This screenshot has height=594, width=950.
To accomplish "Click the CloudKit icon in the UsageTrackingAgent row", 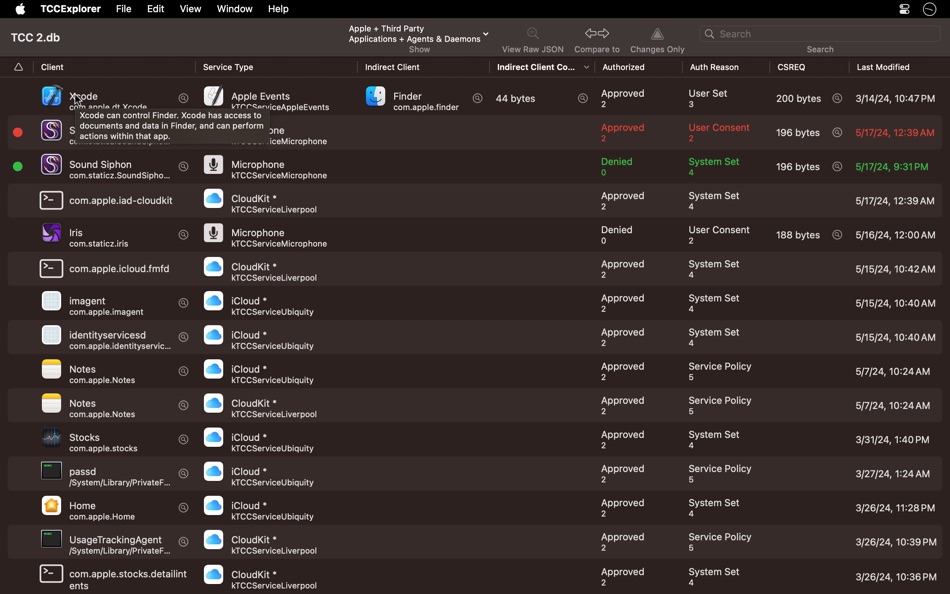I will coord(213,539).
